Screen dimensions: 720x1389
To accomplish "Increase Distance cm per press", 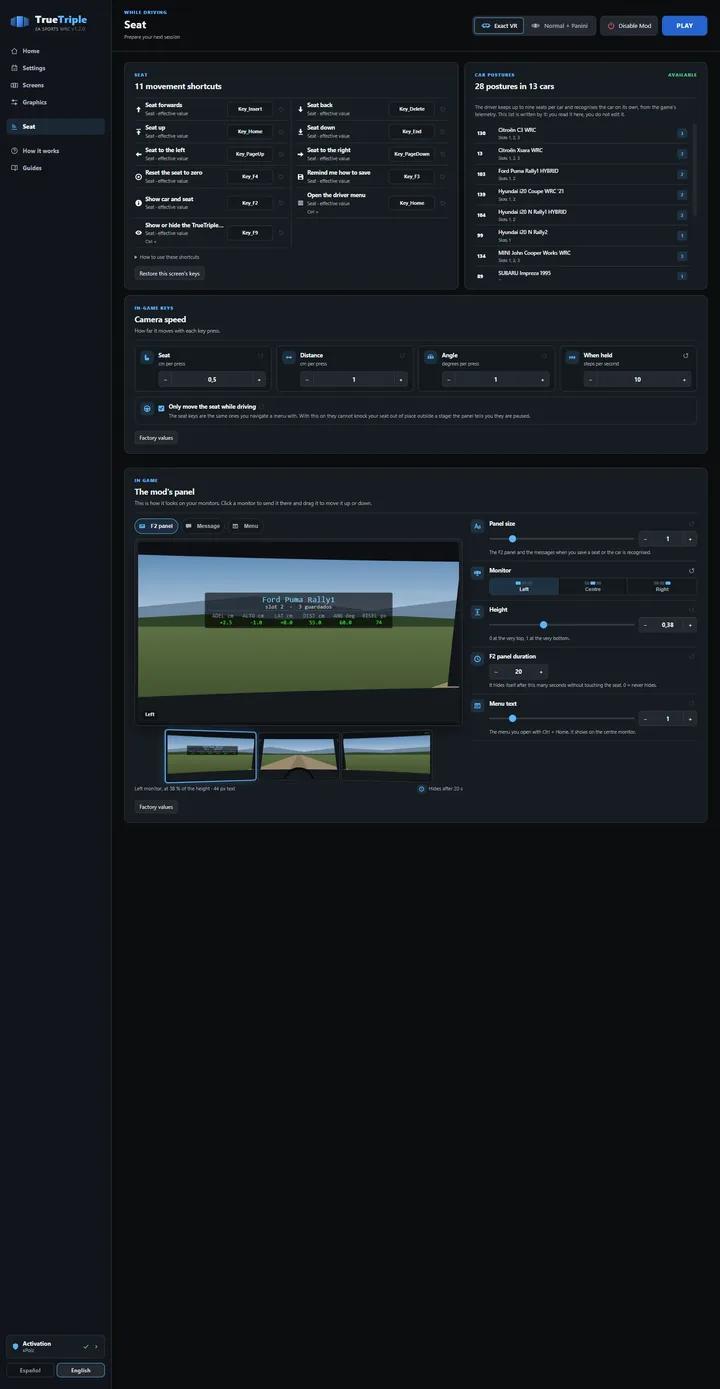I will tap(402, 380).
